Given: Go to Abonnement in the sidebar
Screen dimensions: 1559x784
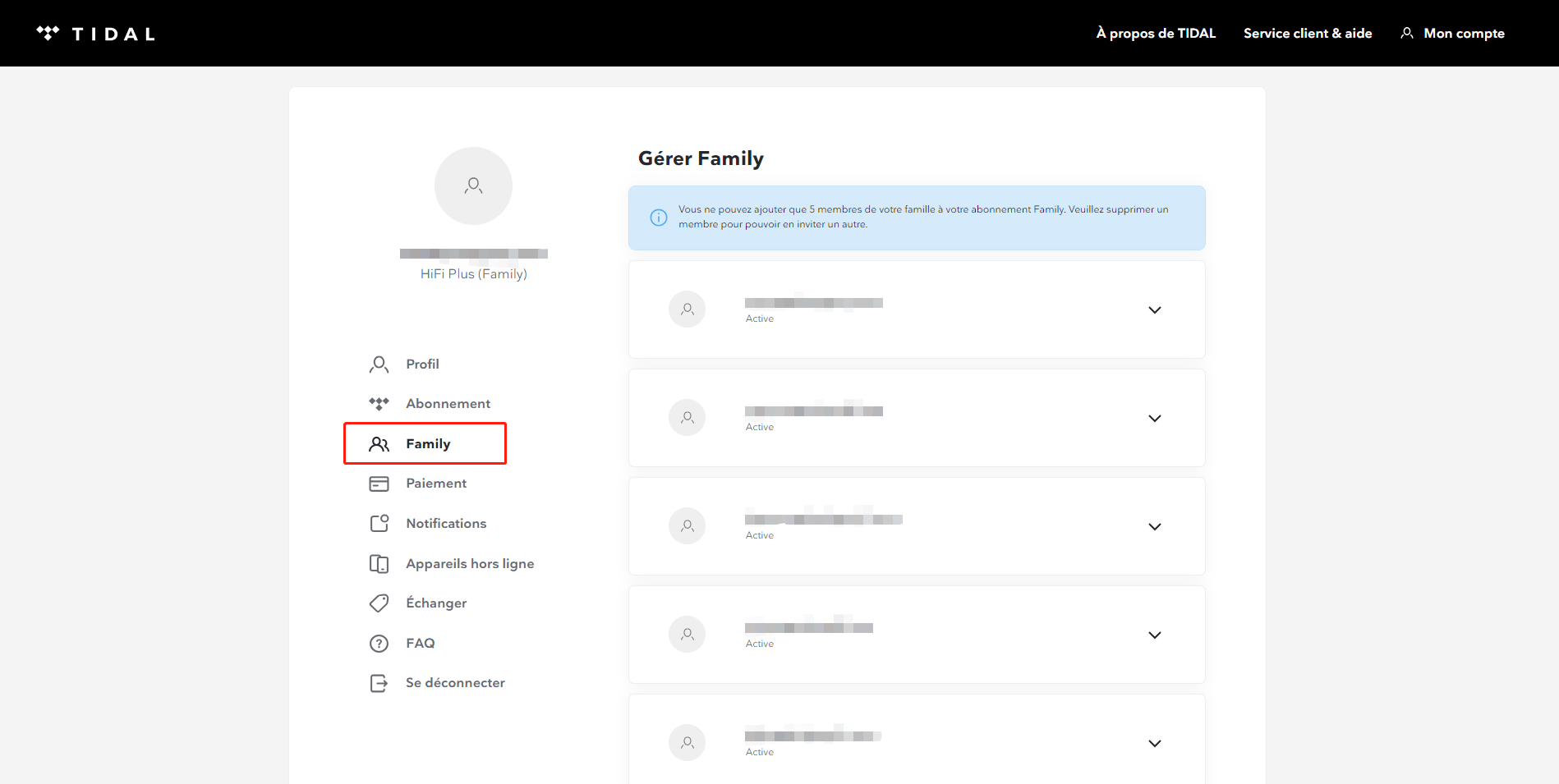Looking at the screenshot, I should [x=448, y=404].
